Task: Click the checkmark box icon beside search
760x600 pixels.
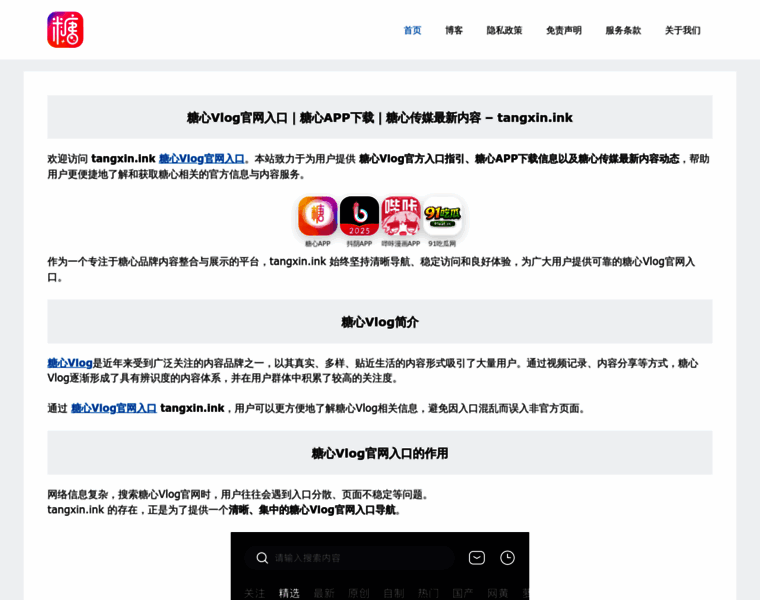Action: (x=477, y=558)
